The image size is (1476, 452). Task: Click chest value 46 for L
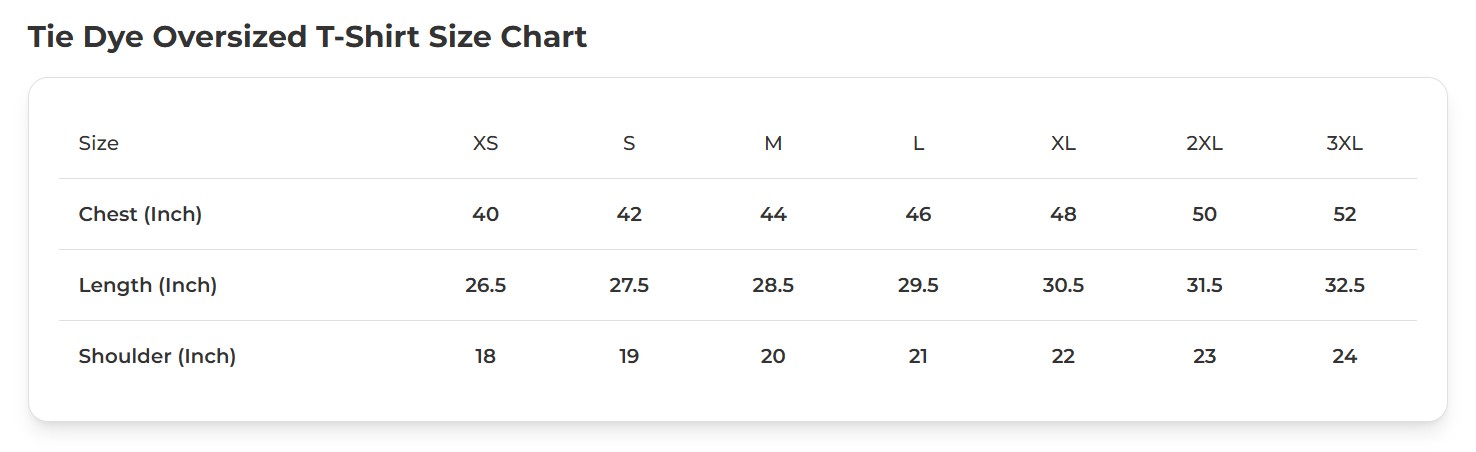(x=918, y=214)
